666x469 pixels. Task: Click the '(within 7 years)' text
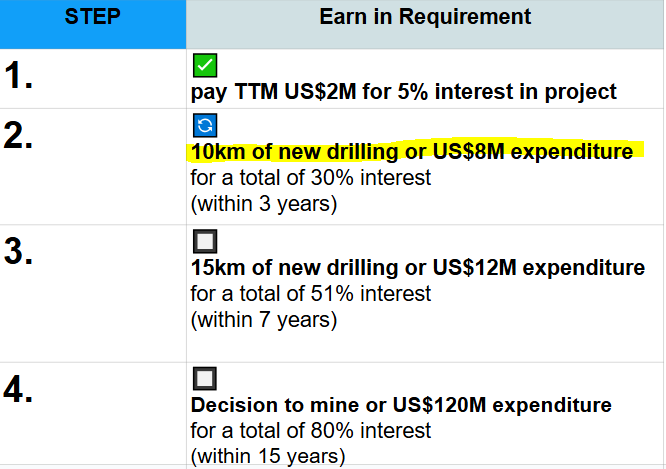pyautogui.click(x=263, y=320)
